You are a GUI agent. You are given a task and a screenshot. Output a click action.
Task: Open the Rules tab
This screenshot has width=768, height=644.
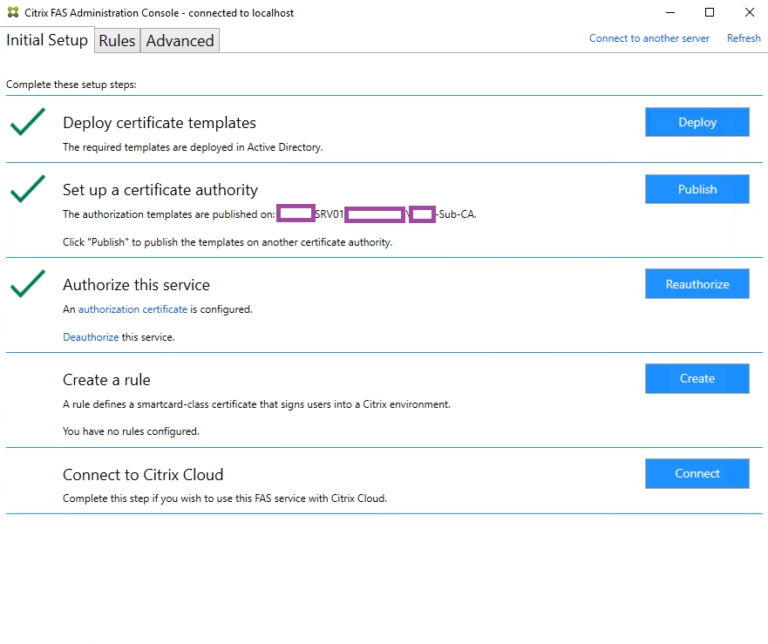[x=117, y=41]
